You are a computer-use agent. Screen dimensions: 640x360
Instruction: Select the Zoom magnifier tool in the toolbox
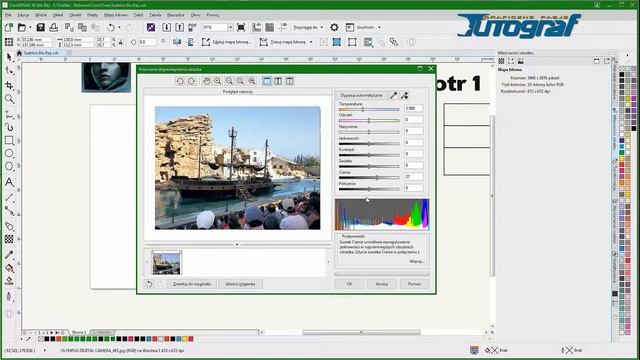(x=9, y=99)
